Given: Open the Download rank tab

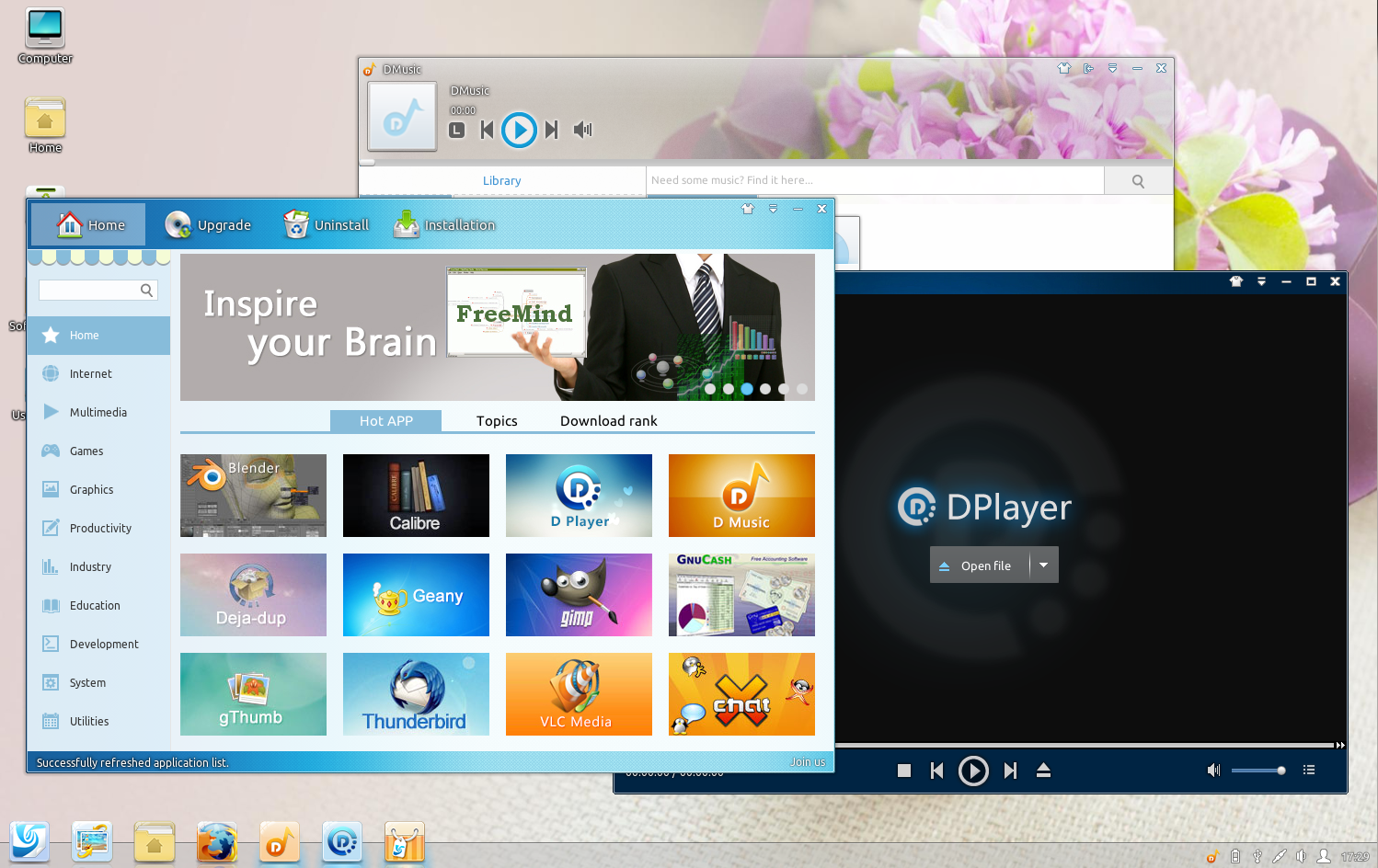Looking at the screenshot, I should tap(608, 420).
